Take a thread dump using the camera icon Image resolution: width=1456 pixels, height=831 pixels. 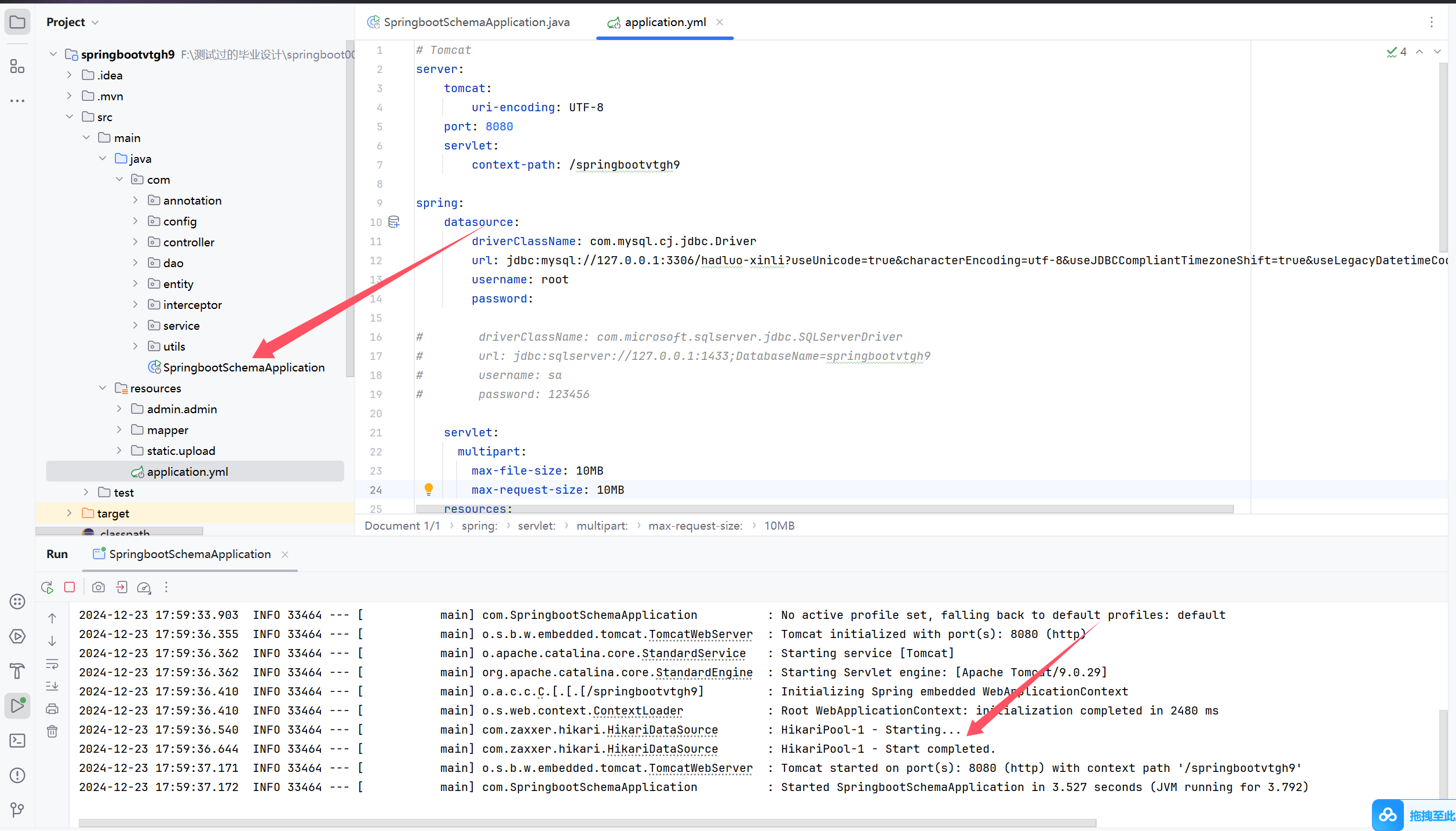click(98, 587)
